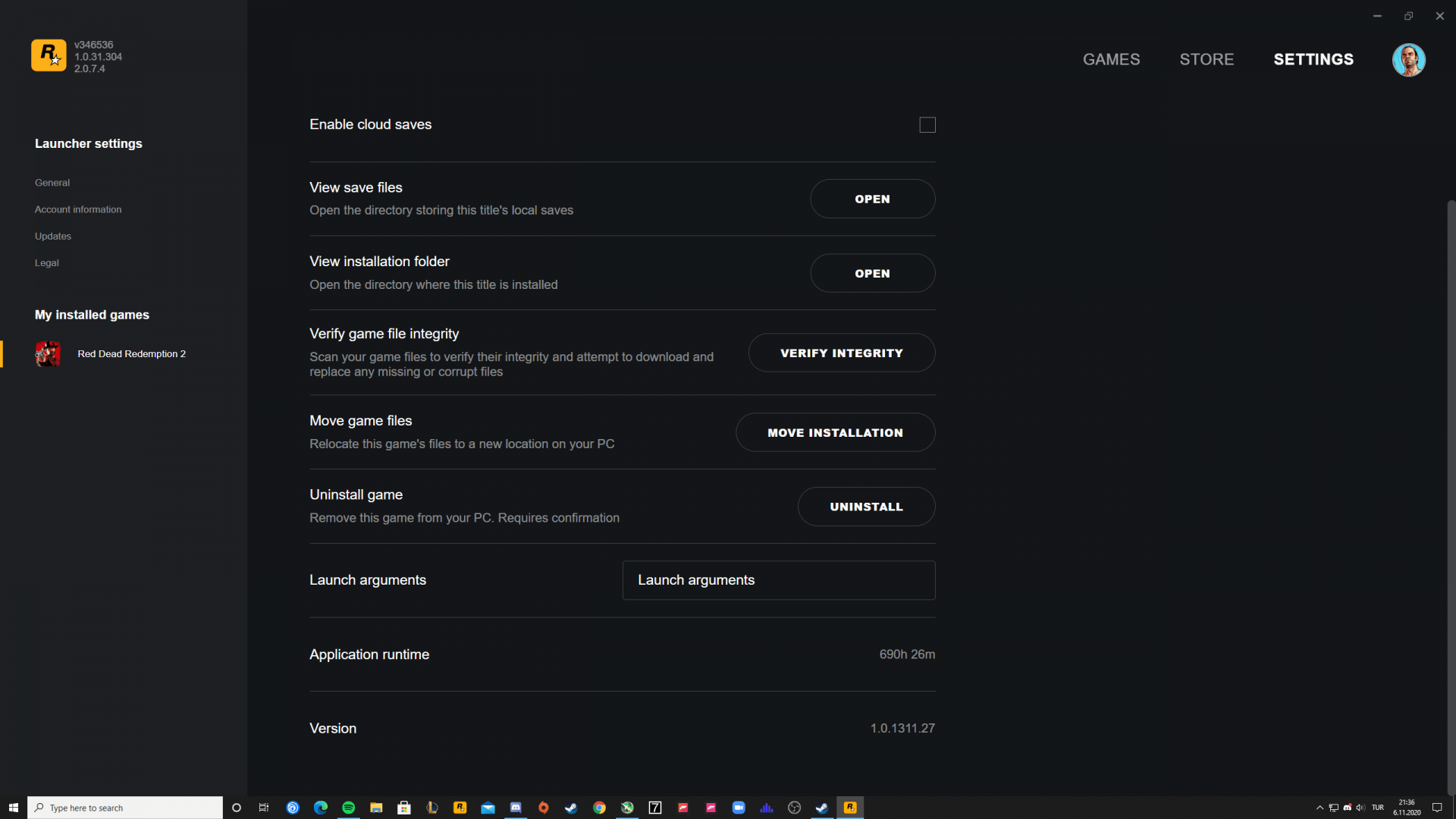The height and width of the screenshot is (819, 1456).
Task: Select Red Dead Redemption 2 game icon
Action: click(48, 353)
